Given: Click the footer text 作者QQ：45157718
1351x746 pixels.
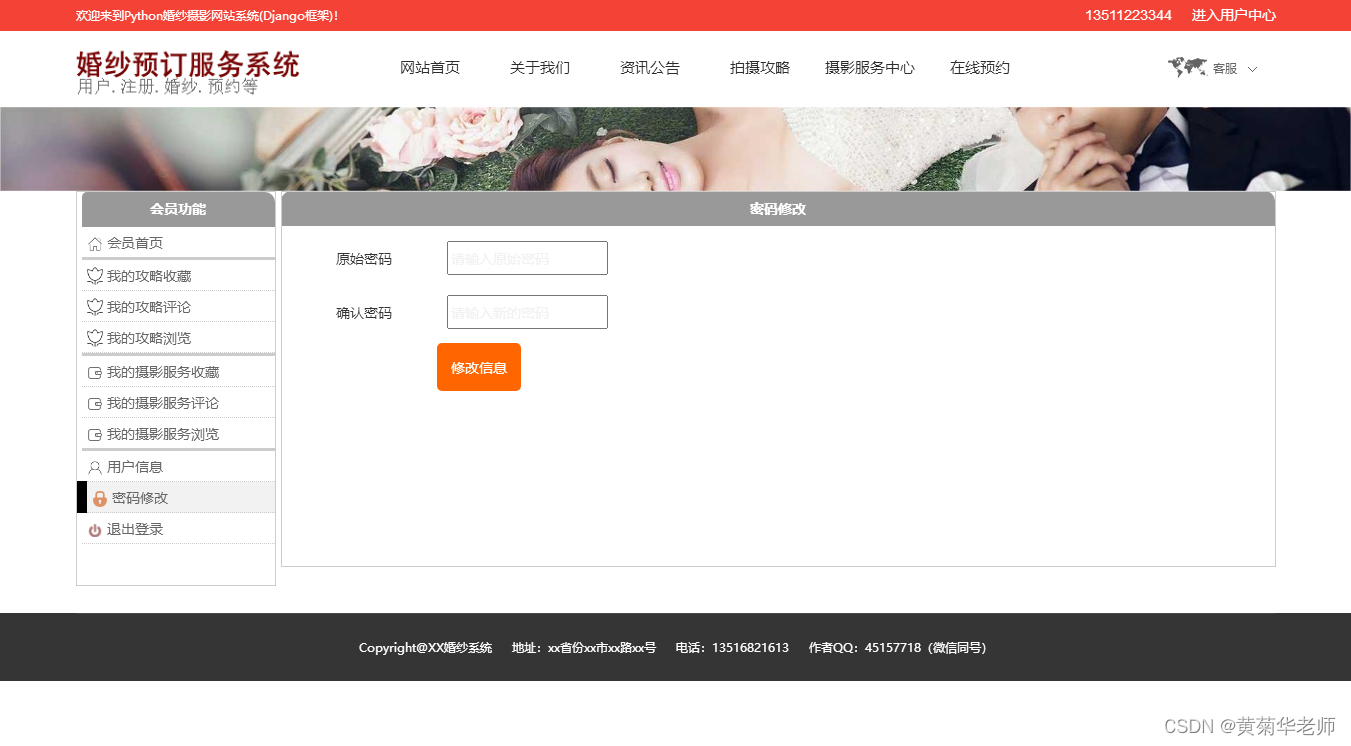Looking at the screenshot, I should click(898, 648).
